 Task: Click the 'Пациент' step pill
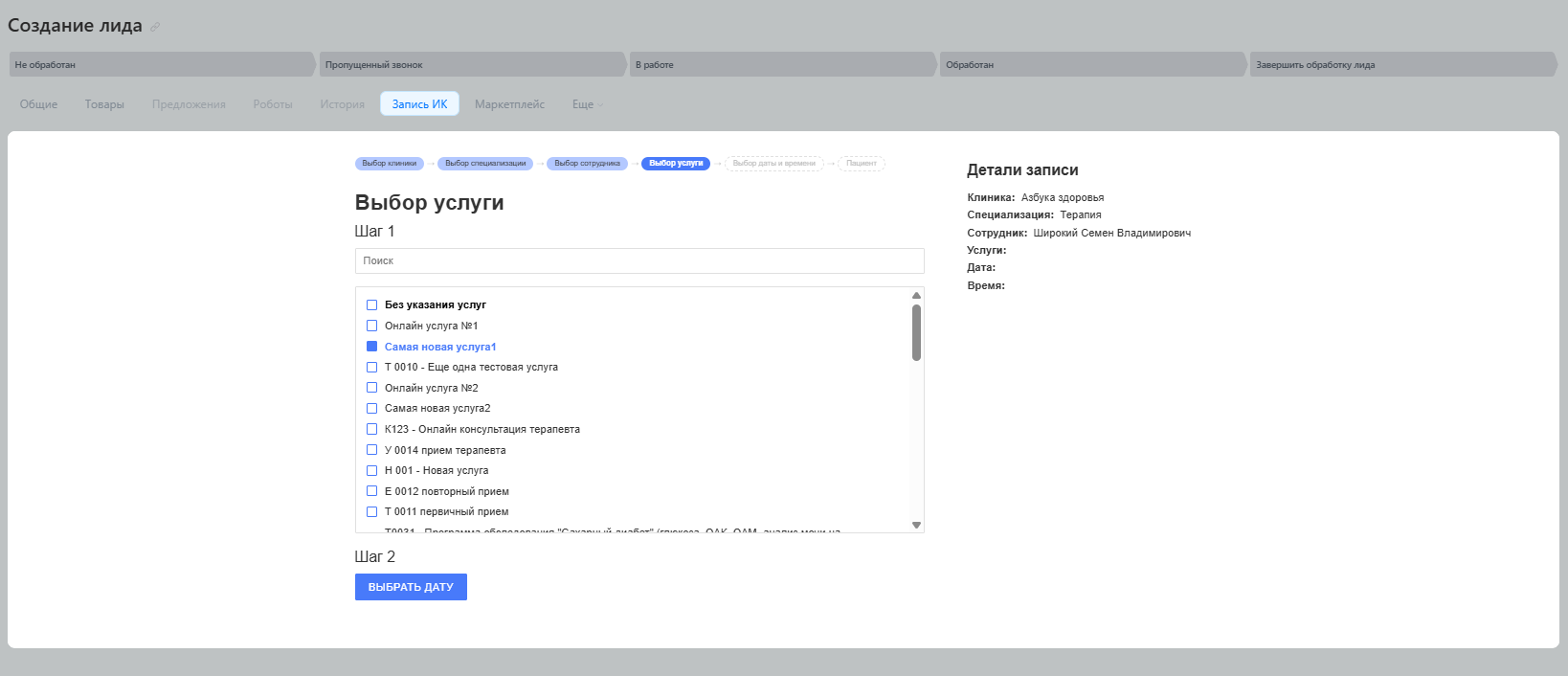862,164
